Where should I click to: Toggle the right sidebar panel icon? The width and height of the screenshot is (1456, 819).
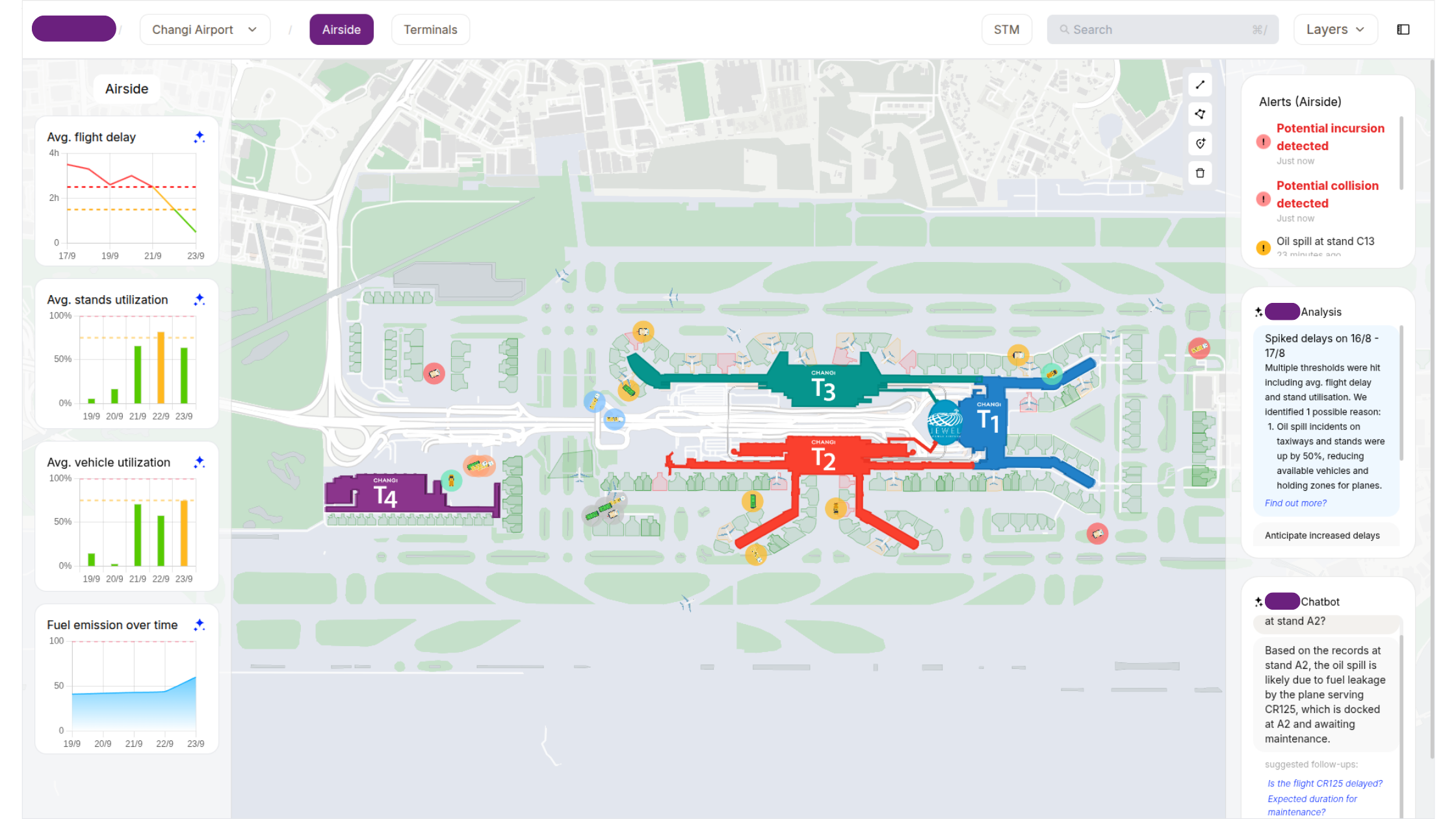tap(1403, 30)
